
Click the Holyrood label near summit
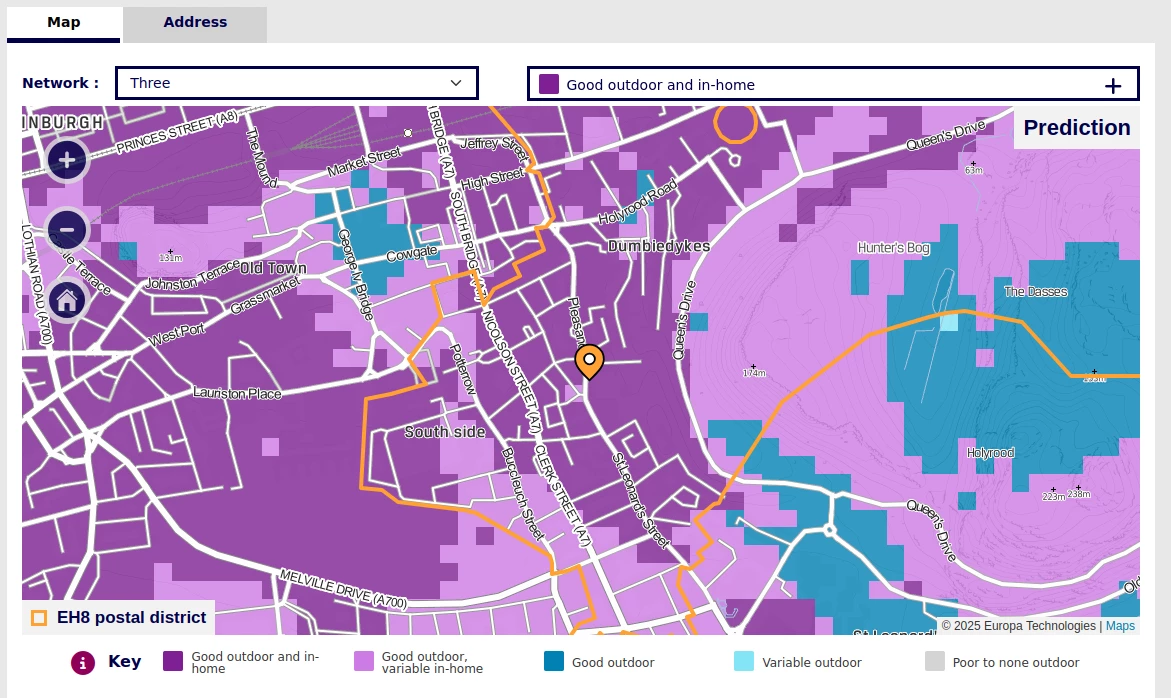[x=990, y=453]
